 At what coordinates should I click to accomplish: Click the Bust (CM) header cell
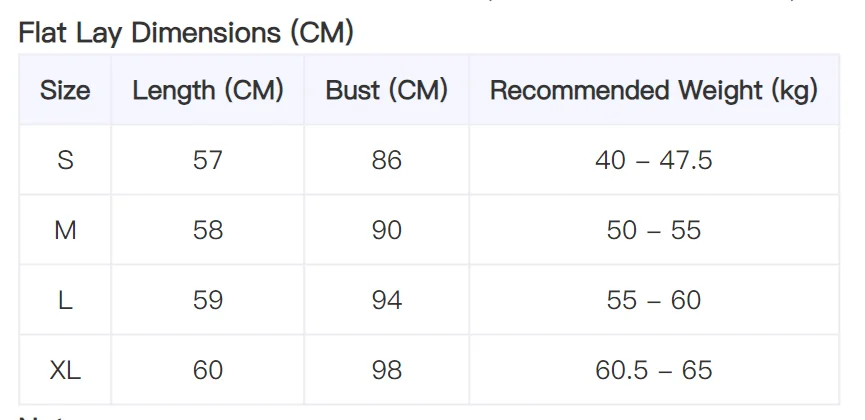tap(386, 90)
